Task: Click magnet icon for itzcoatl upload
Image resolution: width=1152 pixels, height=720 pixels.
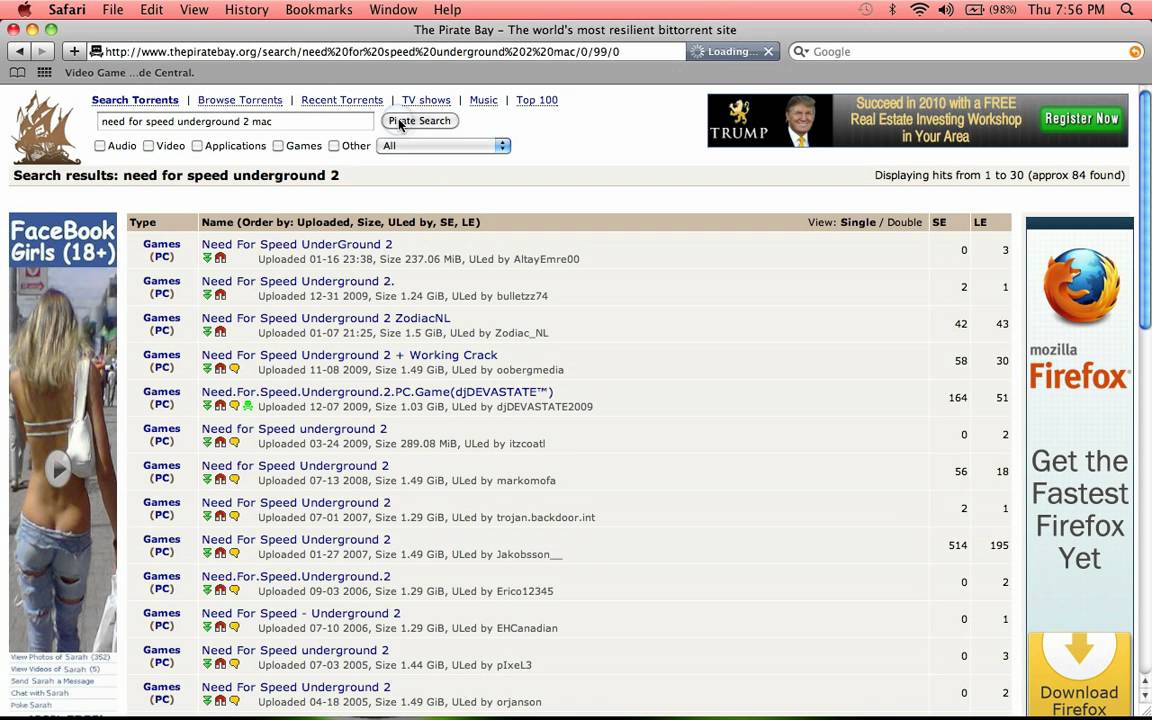Action: point(220,442)
